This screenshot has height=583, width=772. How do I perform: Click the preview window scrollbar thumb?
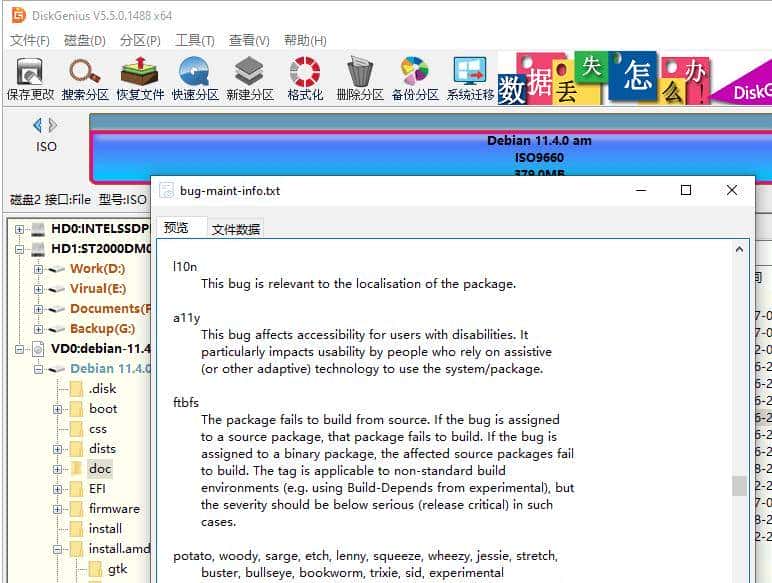(x=739, y=486)
